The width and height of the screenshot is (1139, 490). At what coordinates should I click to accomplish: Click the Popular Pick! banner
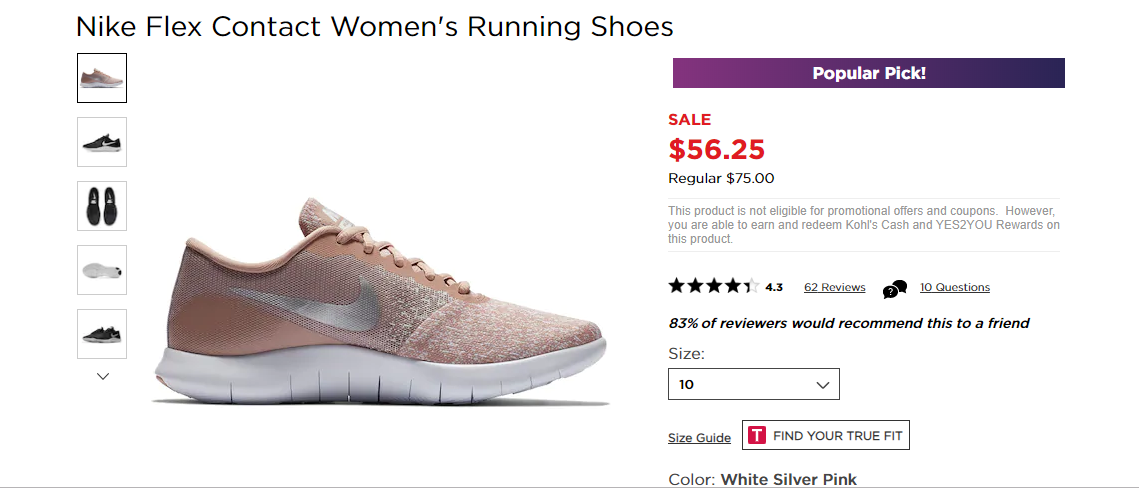(868, 73)
